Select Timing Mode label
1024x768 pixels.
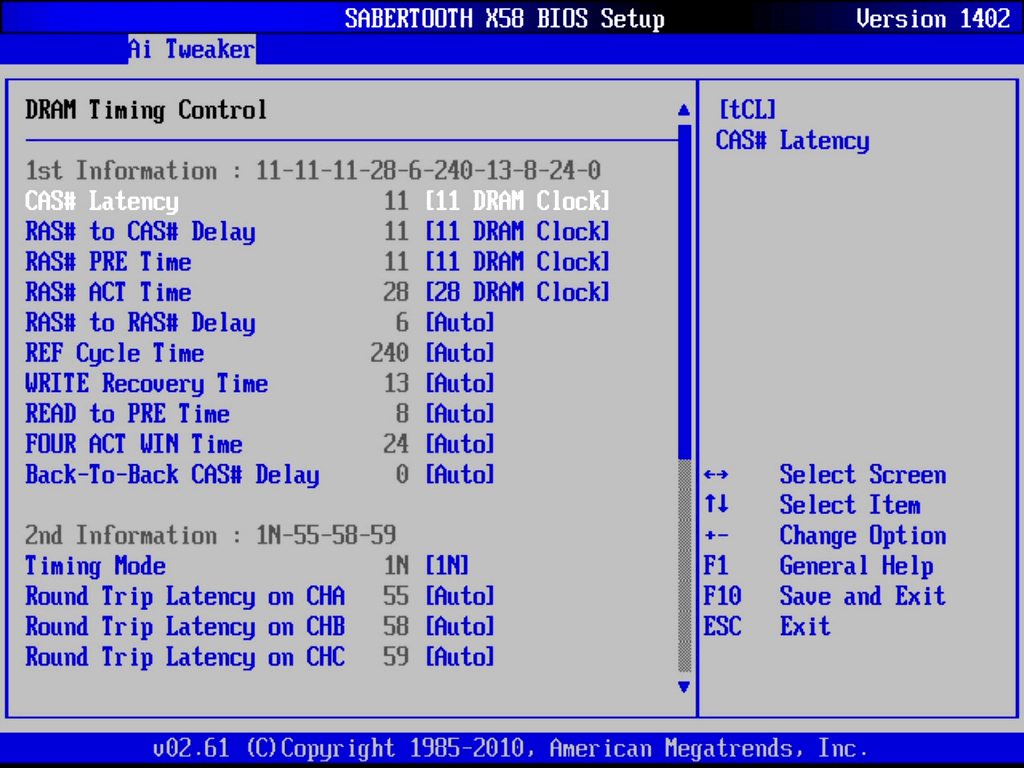pos(95,566)
